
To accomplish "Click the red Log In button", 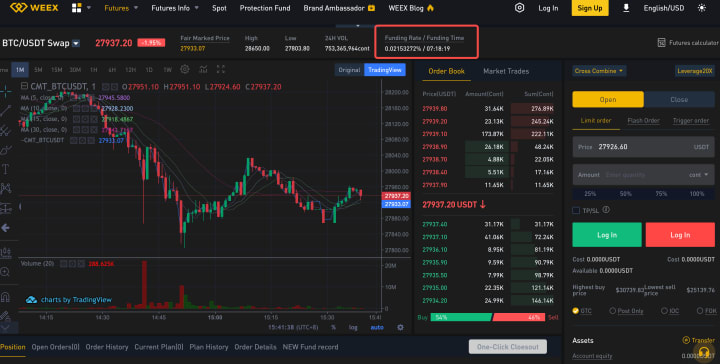I will pyautogui.click(x=680, y=235).
